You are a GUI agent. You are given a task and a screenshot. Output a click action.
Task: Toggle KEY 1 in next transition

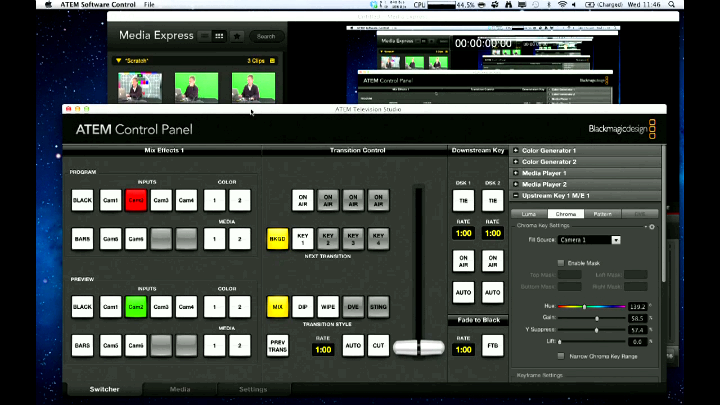coord(303,239)
